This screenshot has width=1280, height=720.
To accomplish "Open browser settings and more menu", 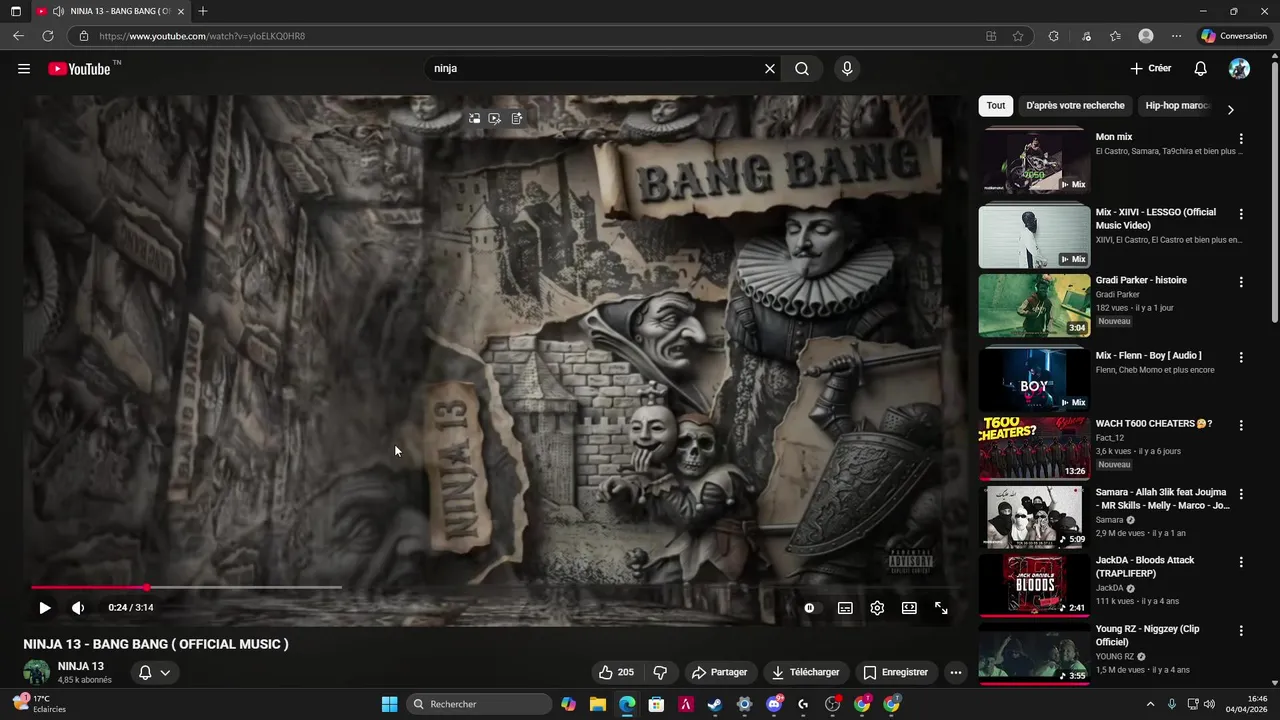I will coord(1176,36).
